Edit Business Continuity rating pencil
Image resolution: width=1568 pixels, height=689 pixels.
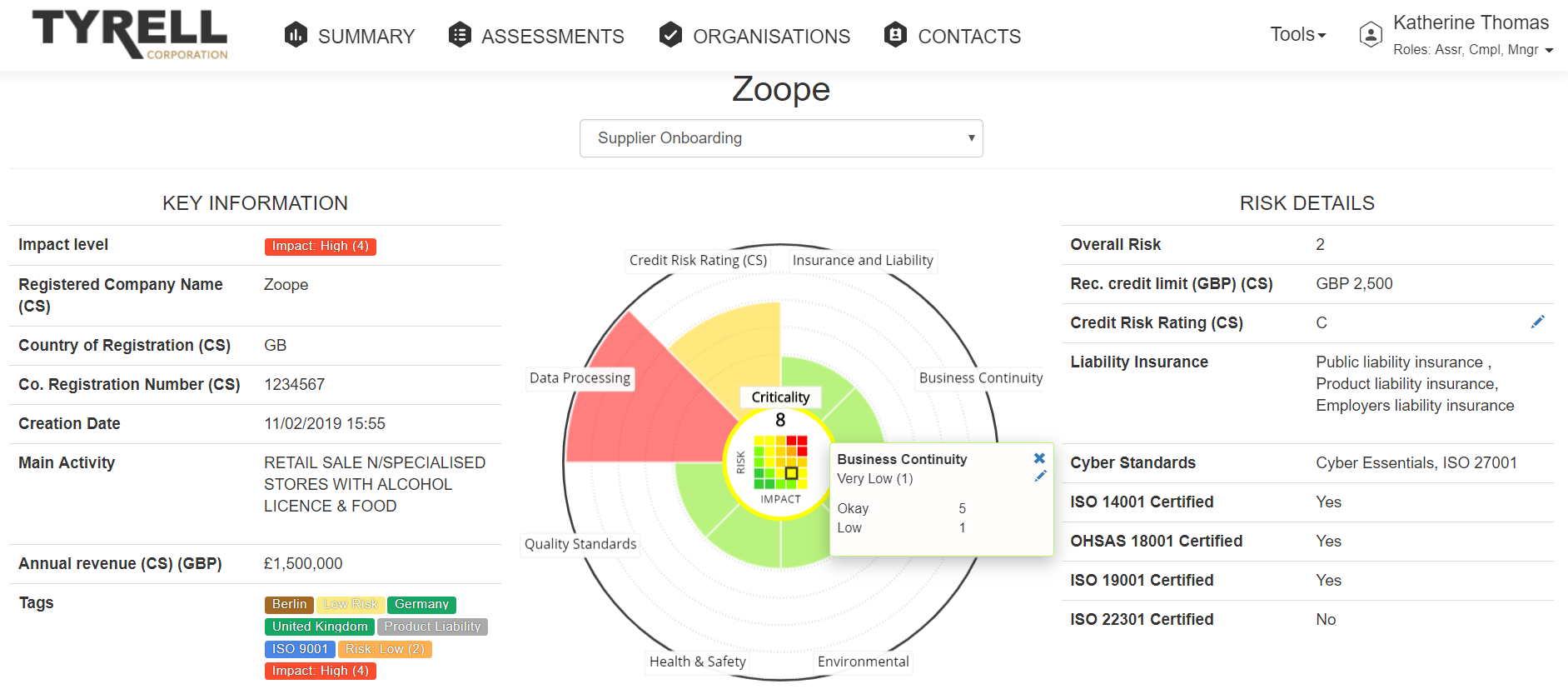[1040, 476]
